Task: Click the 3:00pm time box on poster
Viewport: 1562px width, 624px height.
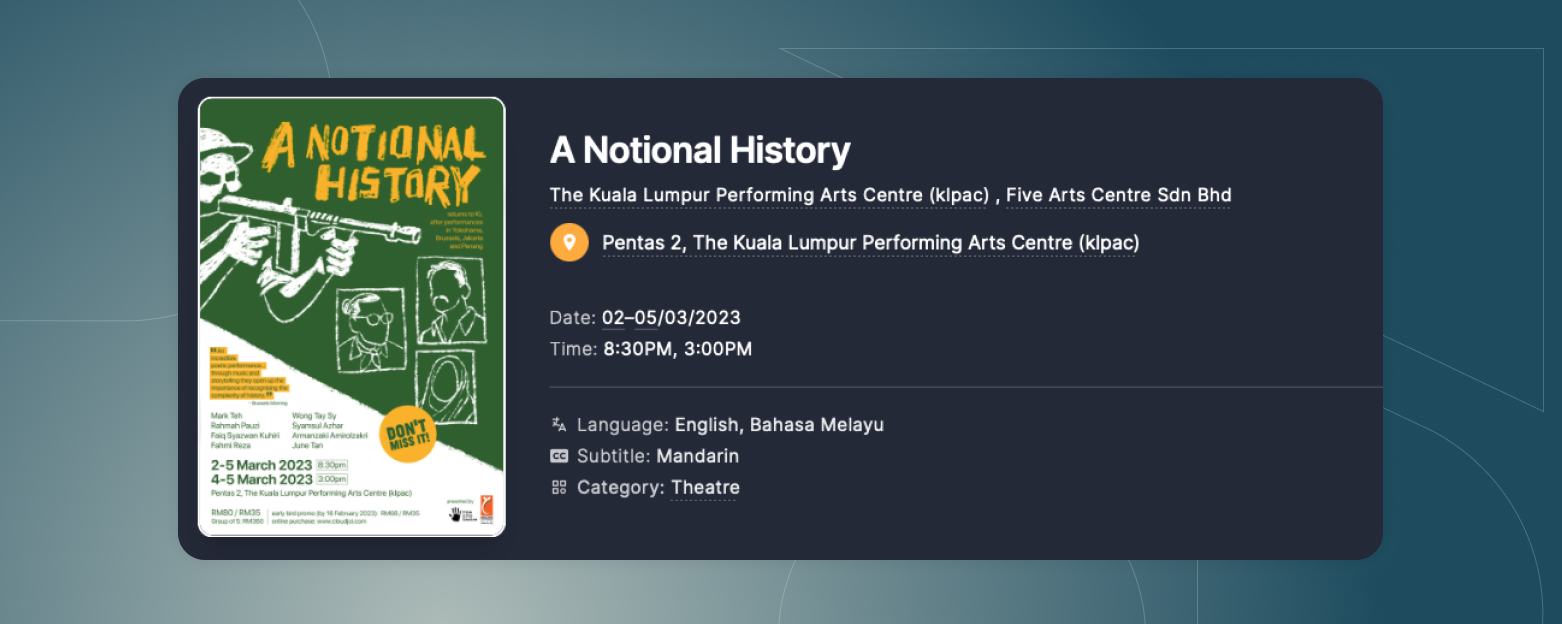Action: tap(332, 479)
